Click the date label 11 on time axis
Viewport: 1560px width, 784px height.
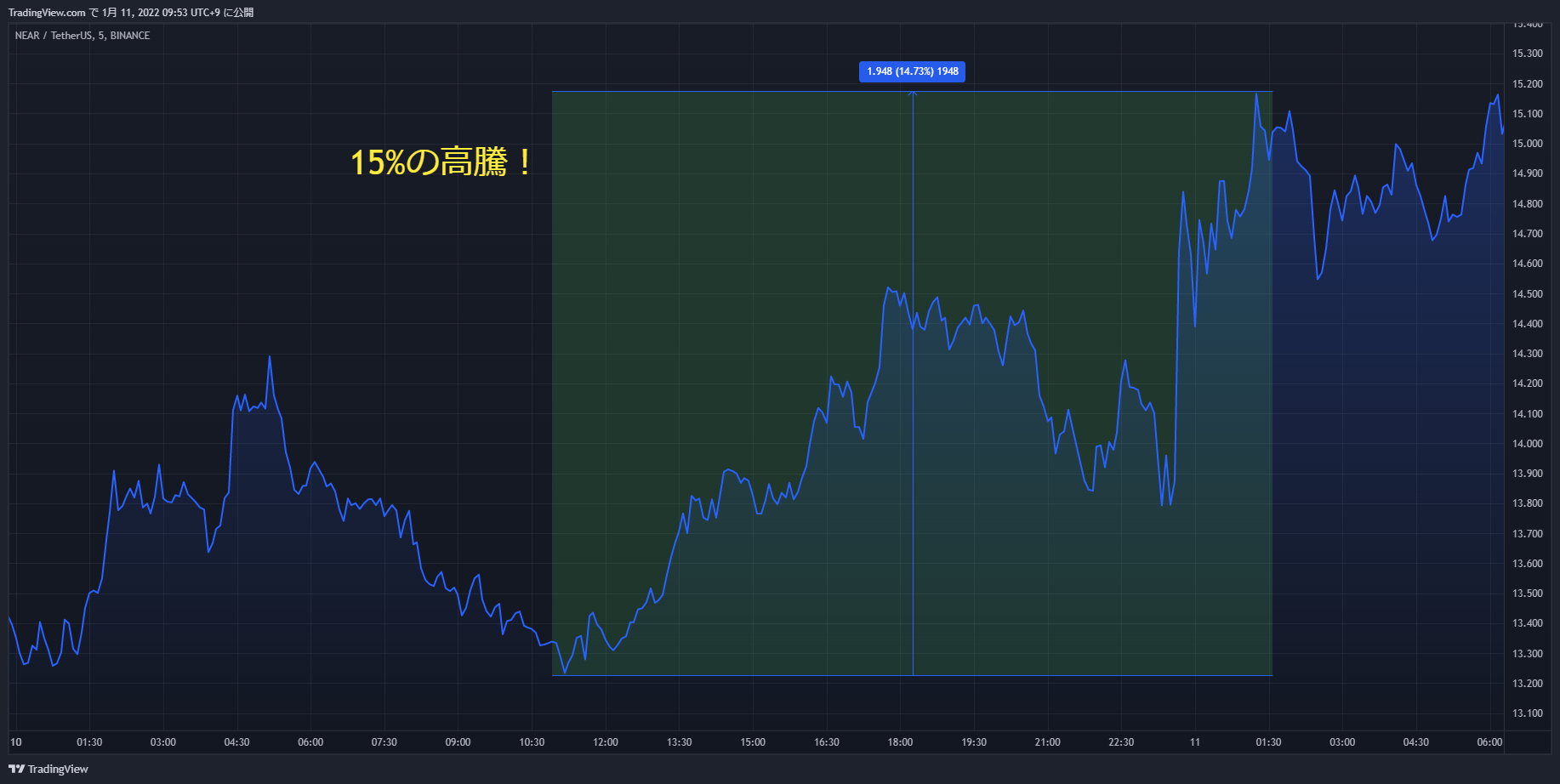1195,742
